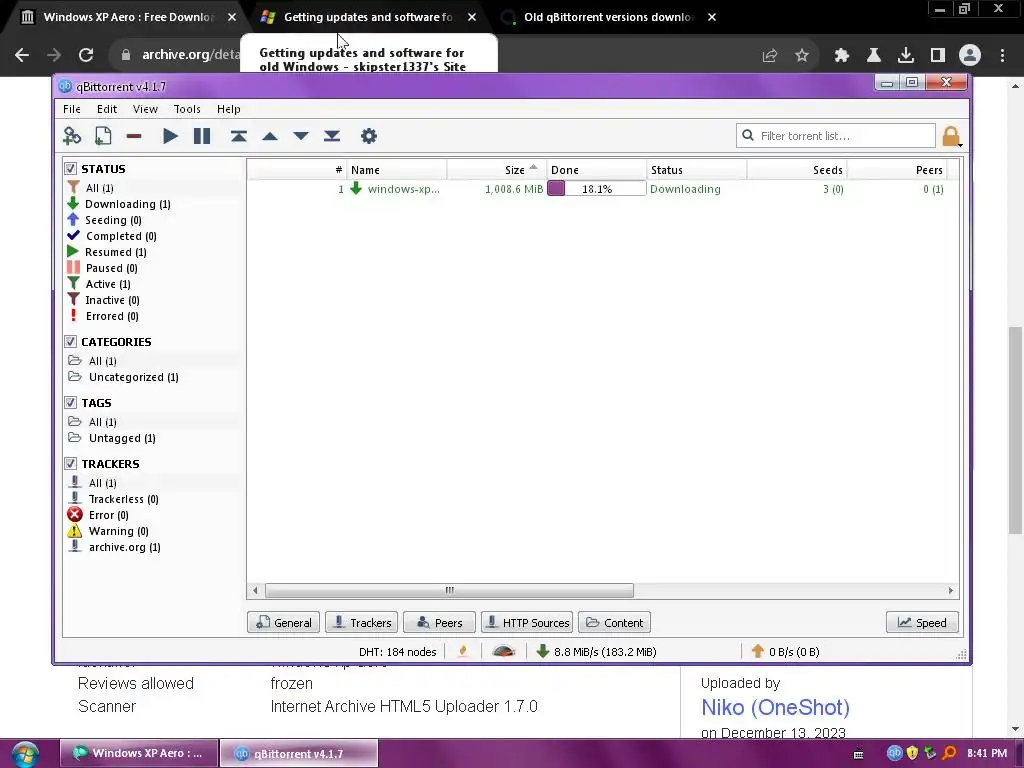Move torrent up in queue
The height and width of the screenshot is (768, 1024).
pyautogui.click(x=270, y=136)
